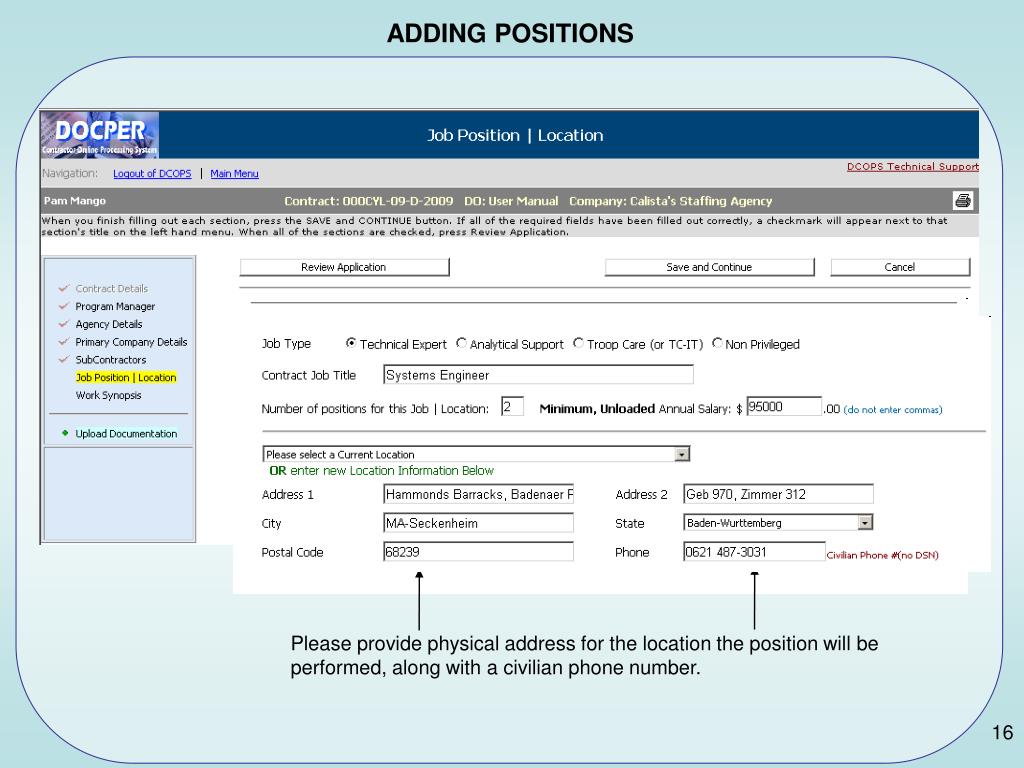
Task: Click Address 2 field
Action: [778, 494]
